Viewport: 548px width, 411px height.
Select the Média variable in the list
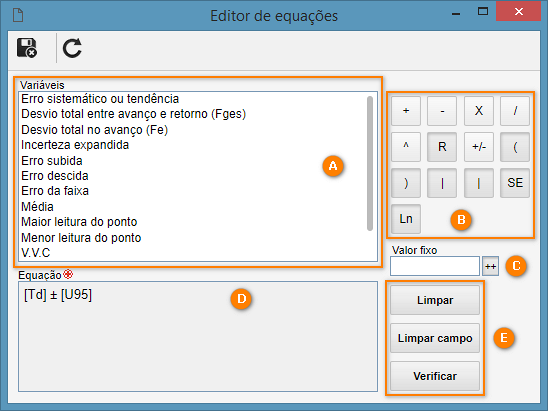[37, 207]
